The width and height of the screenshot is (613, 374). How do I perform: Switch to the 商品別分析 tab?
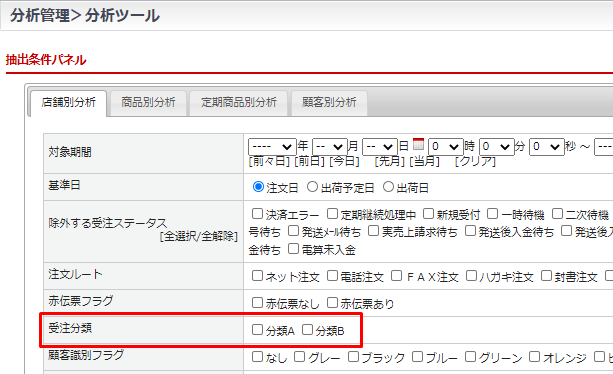click(148, 103)
